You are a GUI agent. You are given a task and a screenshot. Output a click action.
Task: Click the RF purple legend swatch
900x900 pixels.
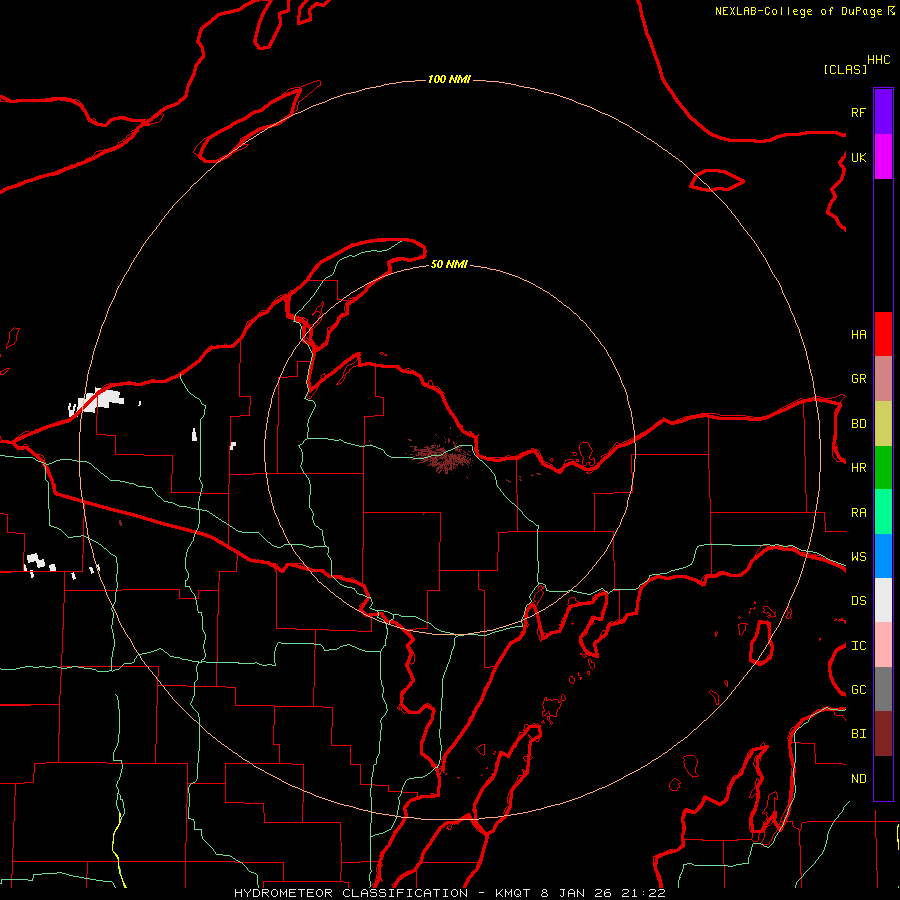click(x=883, y=112)
